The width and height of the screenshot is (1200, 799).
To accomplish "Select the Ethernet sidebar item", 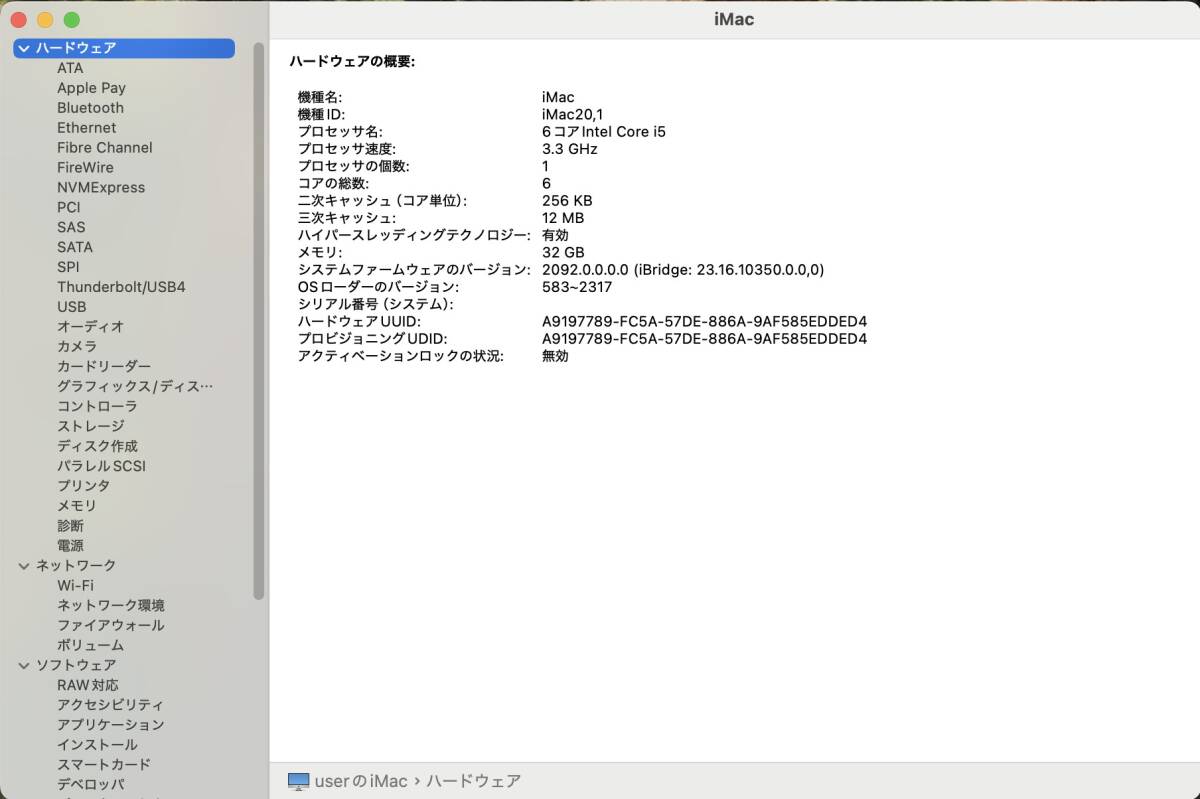I will click(x=86, y=128).
